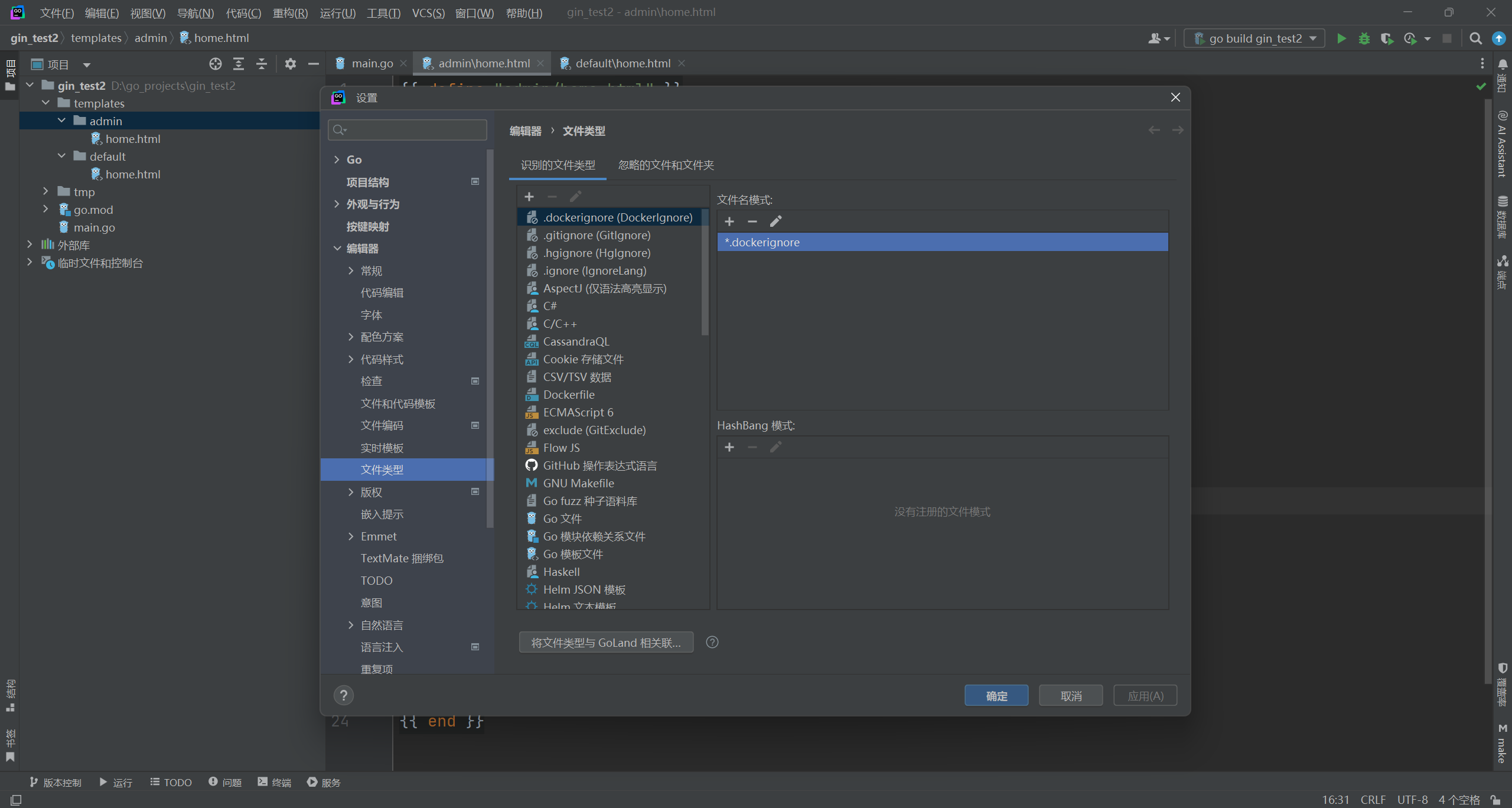
Task: Expand the 外部库 node
Action: click(30, 245)
